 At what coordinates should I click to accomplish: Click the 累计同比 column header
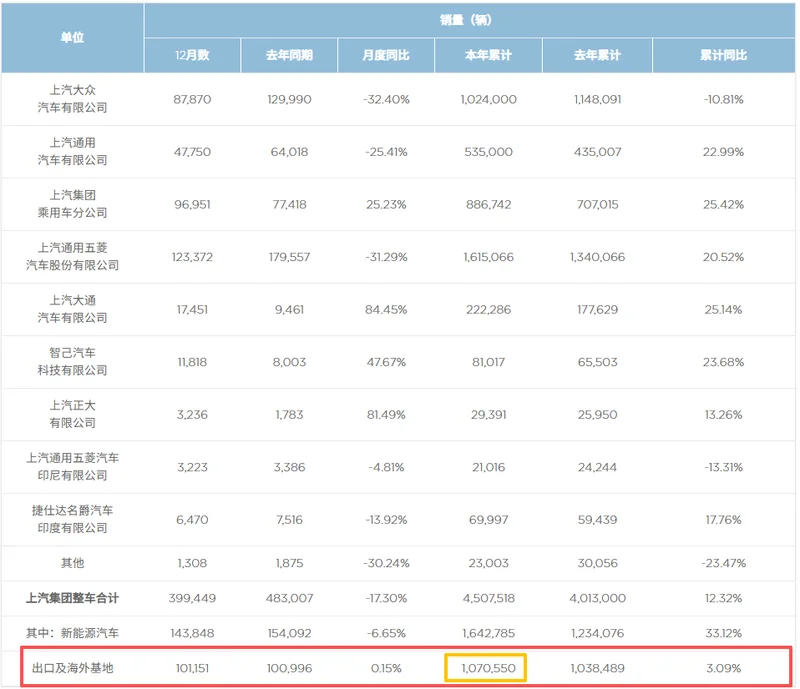[x=723, y=55]
